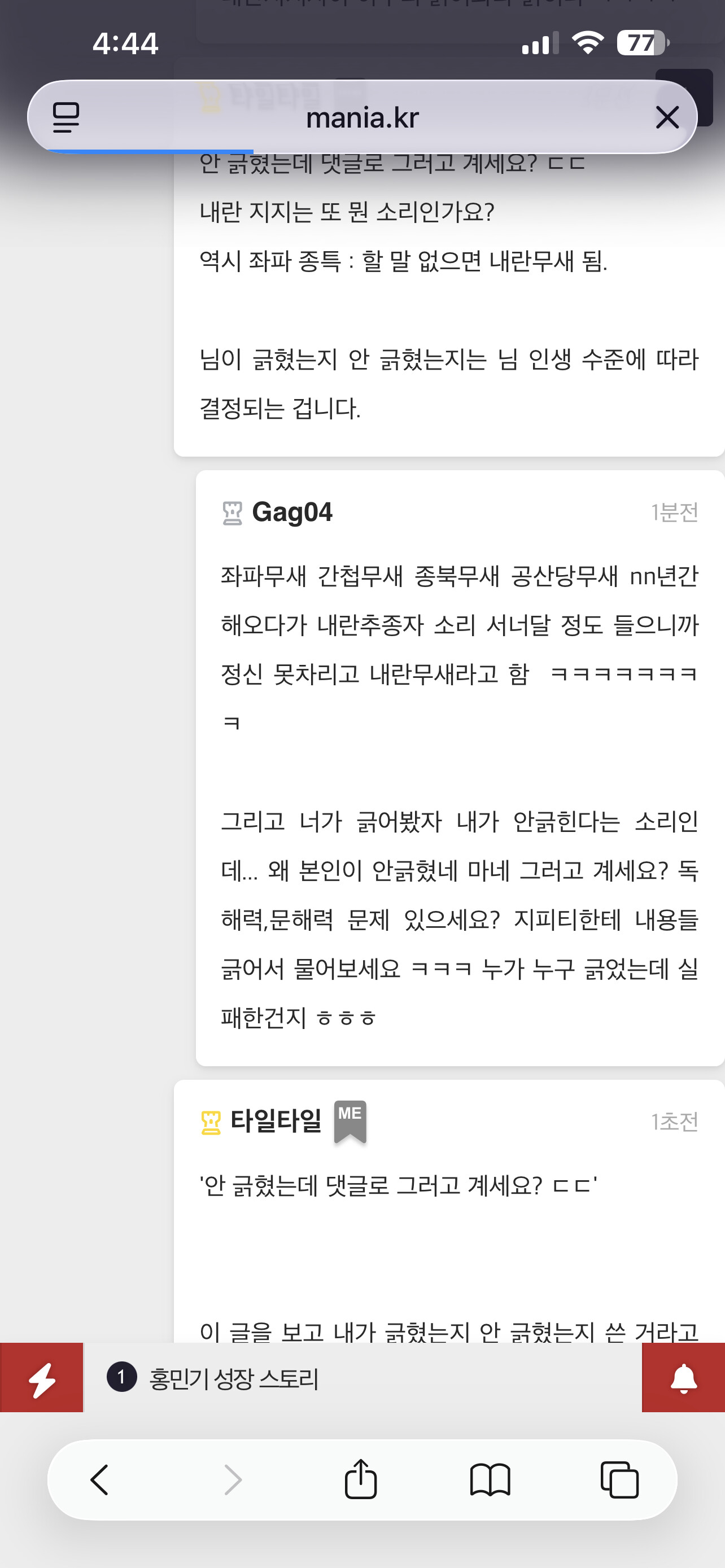Tap the red lightning bolt icon
725x1568 pixels.
tap(41, 1377)
